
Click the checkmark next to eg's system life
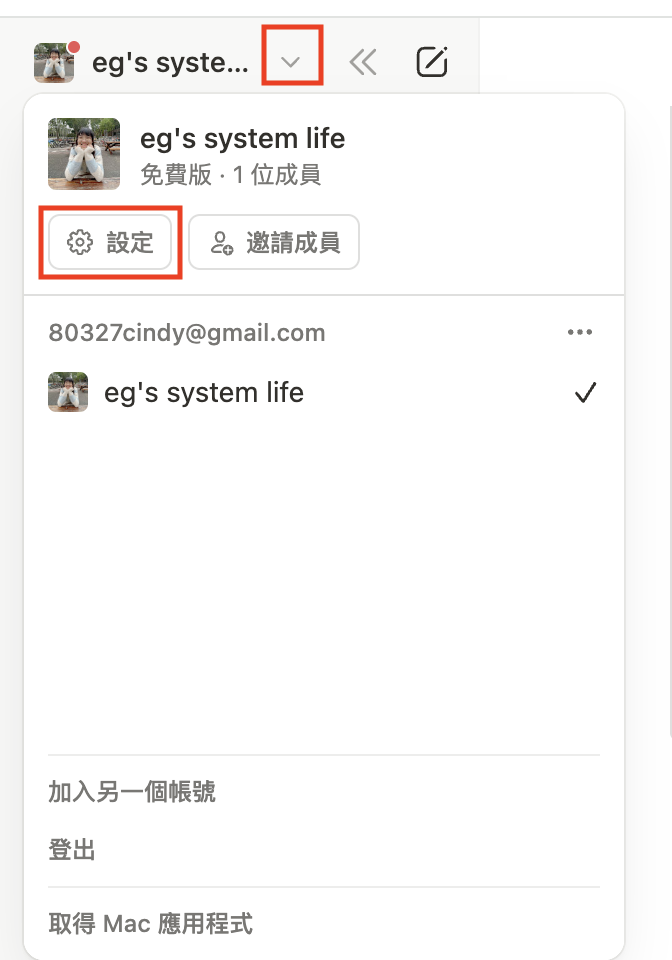click(x=585, y=393)
